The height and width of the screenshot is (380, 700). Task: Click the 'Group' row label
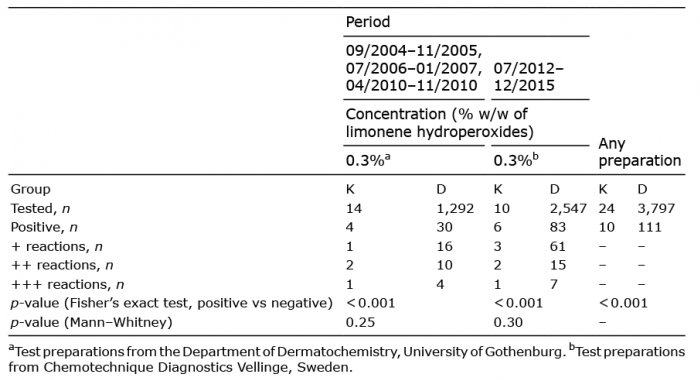[x=30, y=189]
